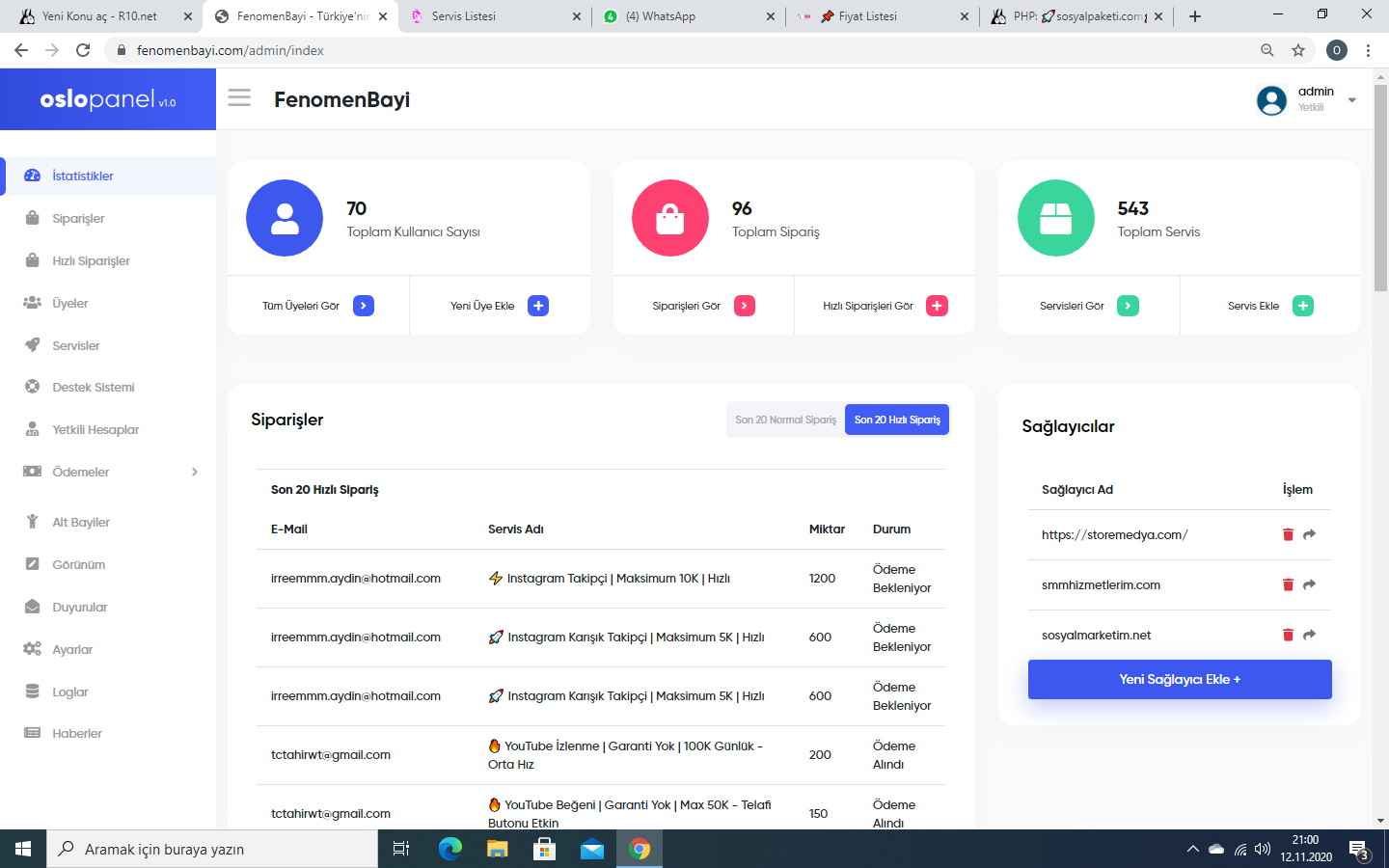Select the Son 20 Hızlı Sipariş tab
The width and height of the screenshot is (1389, 868).
point(897,420)
